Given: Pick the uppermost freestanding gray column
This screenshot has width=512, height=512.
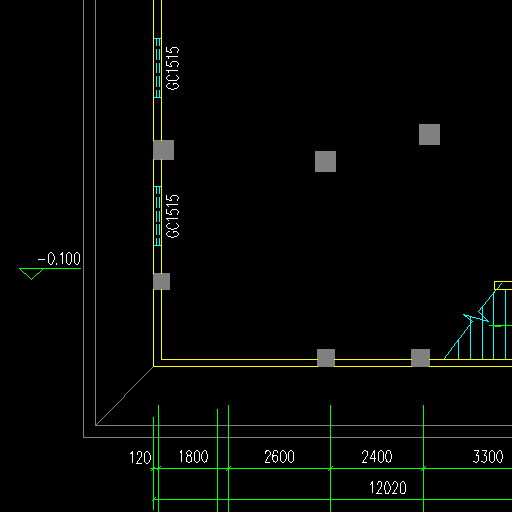Looking at the screenshot, I should (x=429, y=134).
